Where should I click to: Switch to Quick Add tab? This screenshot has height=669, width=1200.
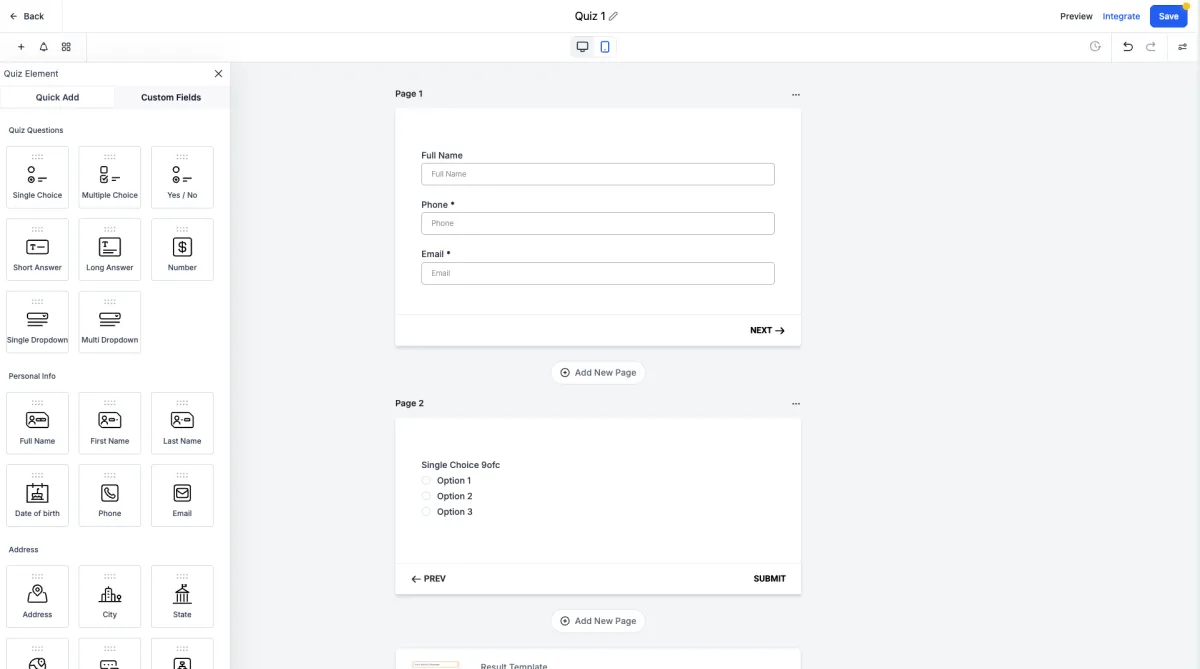57,97
